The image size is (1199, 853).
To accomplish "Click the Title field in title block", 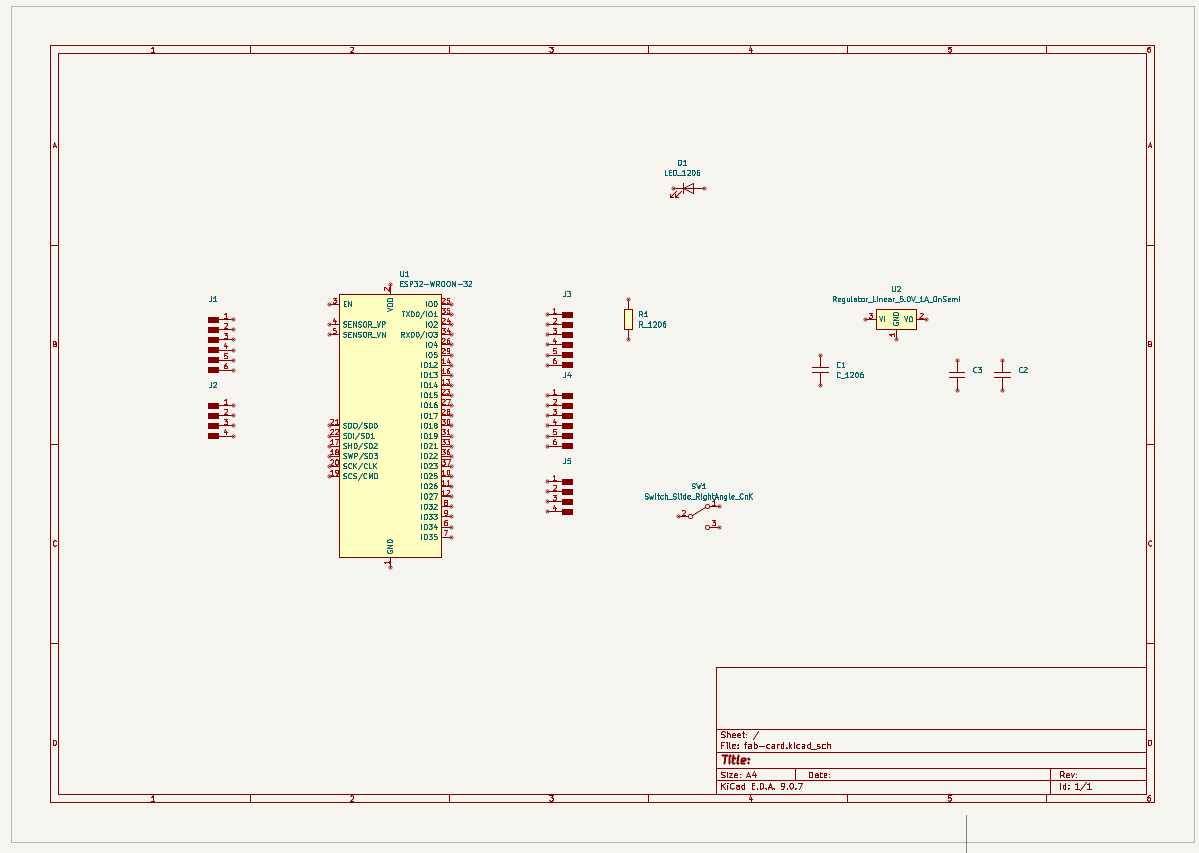I will point(931,761).
